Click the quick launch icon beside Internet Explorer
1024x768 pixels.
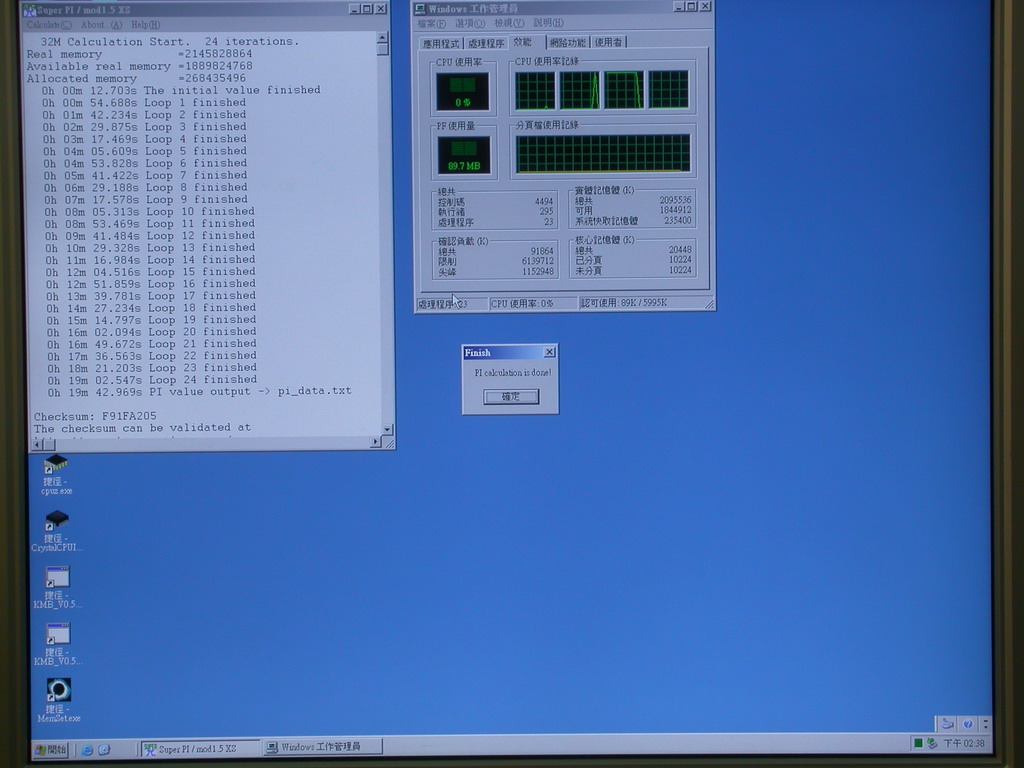tap(104, 750)
